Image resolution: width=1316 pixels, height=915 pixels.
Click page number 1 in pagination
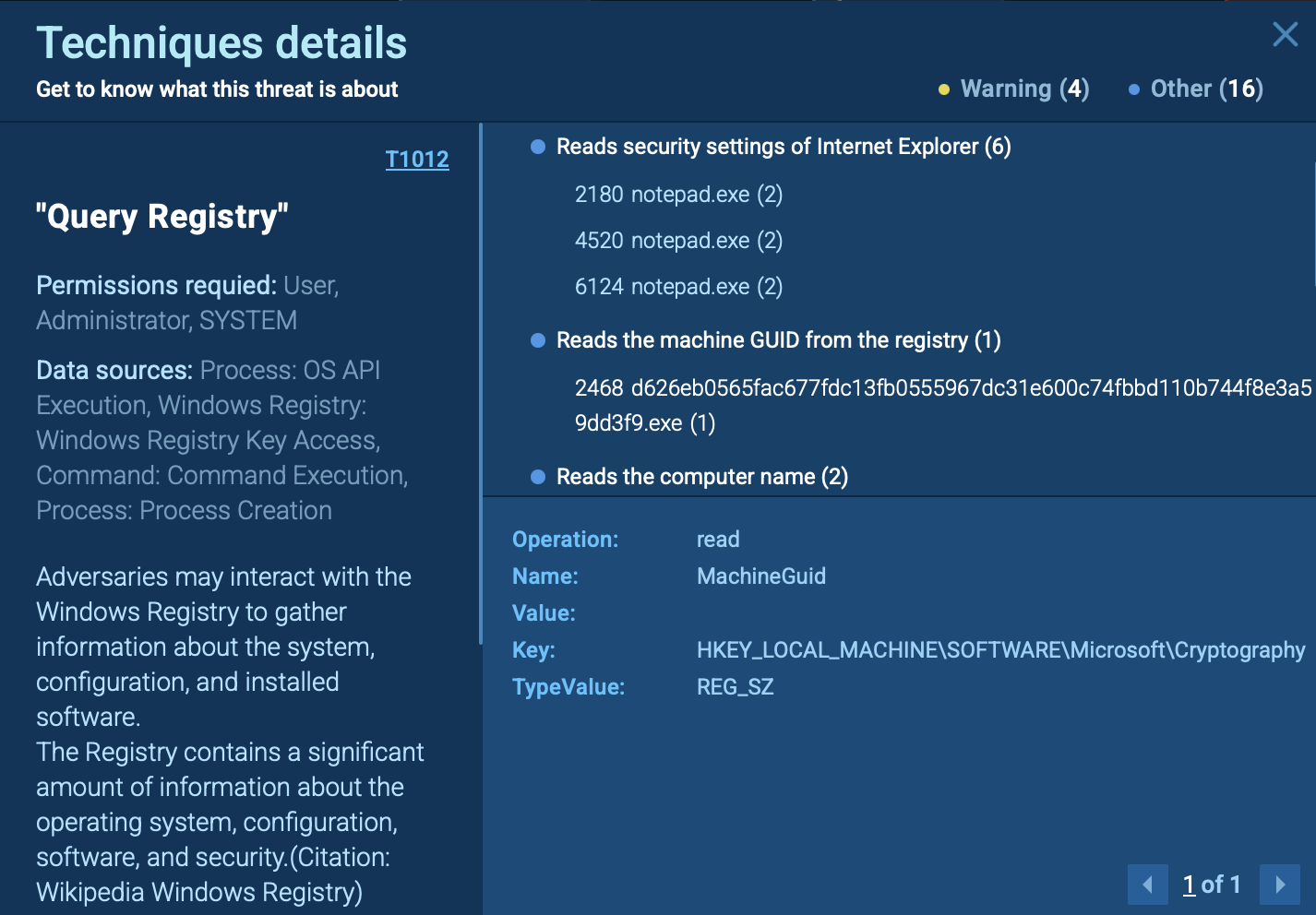point(1190,885)
